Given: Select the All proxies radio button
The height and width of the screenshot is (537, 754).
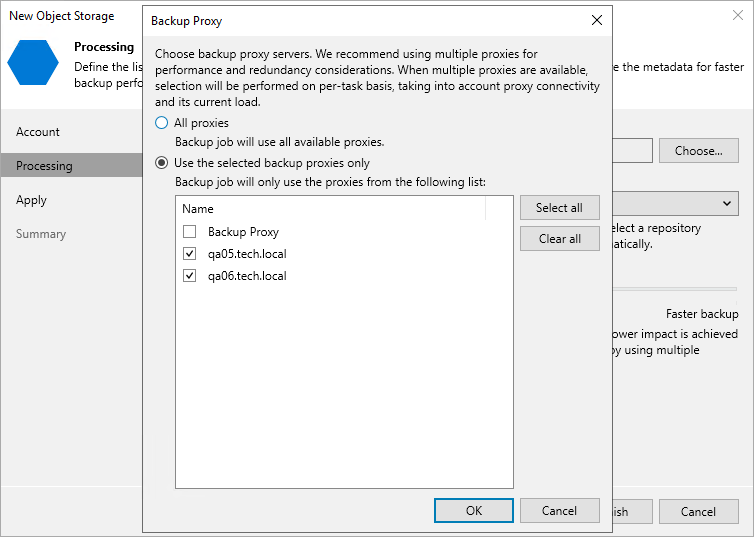Looking at the screenshot, I should 162,123.
